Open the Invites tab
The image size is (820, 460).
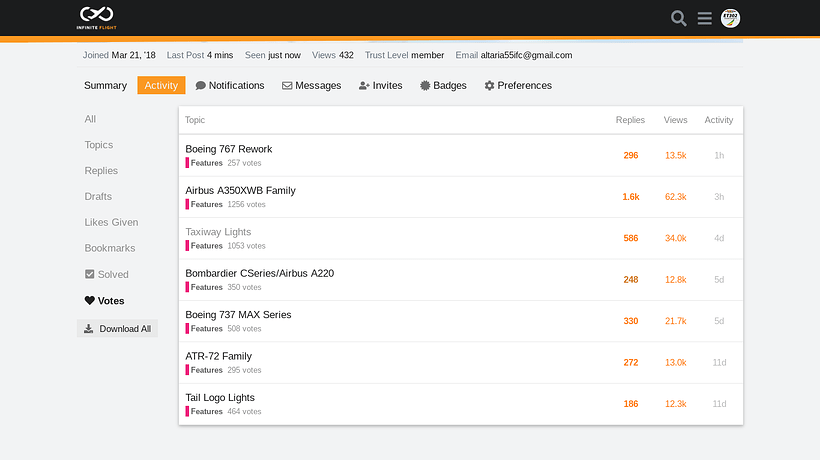click(x=381, y=85)
